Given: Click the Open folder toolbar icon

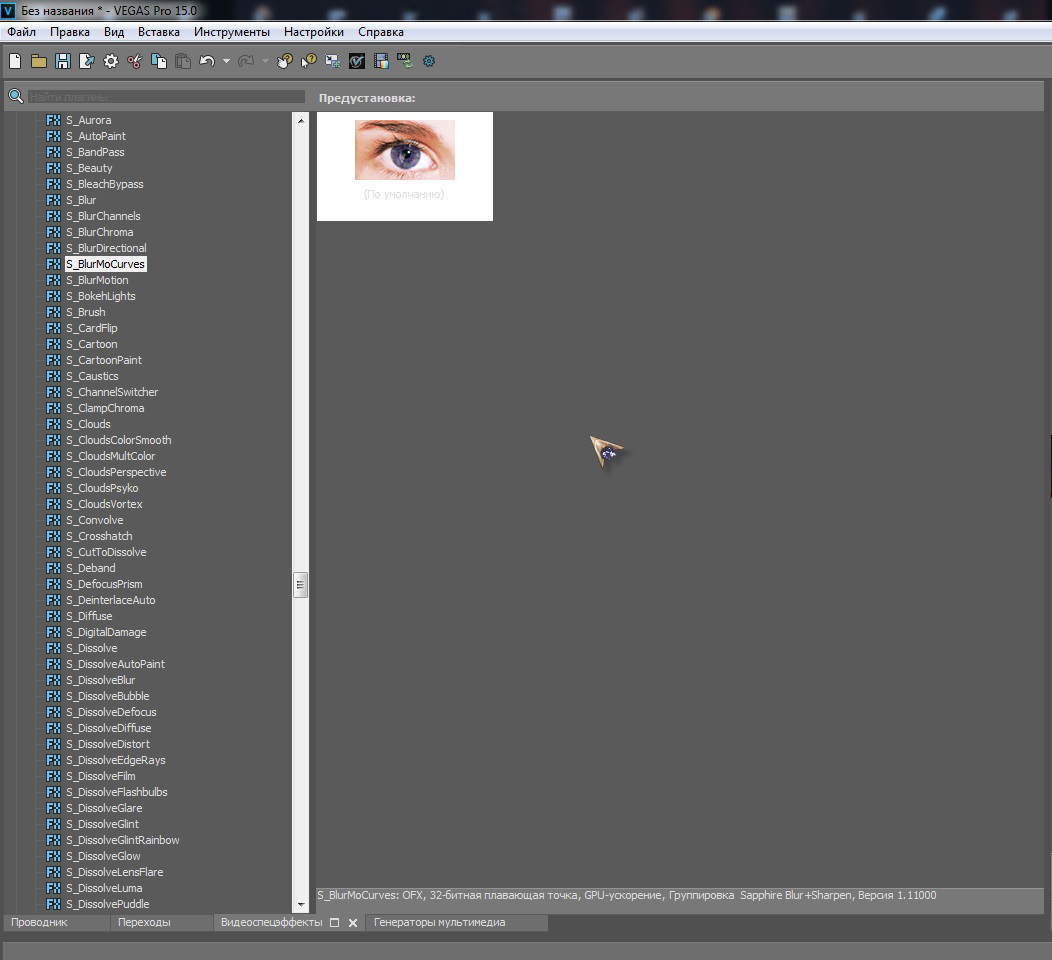Looking at the screenshot, I should click(x=39, y=61).
